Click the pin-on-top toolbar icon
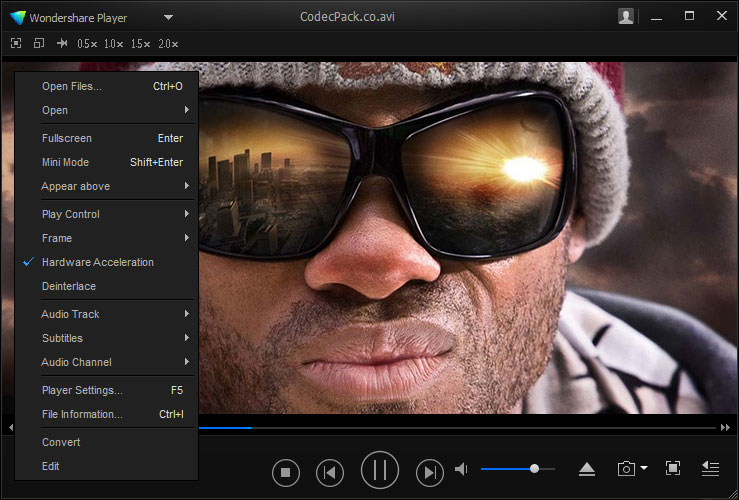Viewport: 739px width, 500px height. (62, 43)
